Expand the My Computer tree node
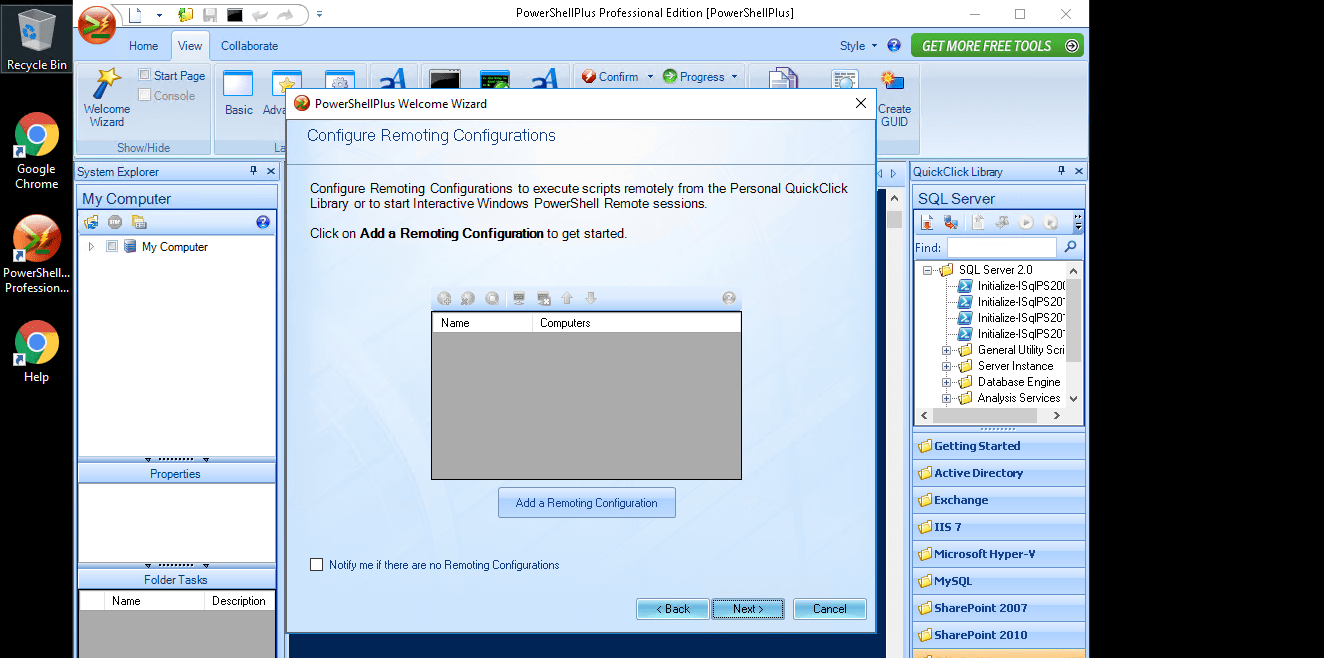Viewport: 1324px width, 658px height. 92,246
